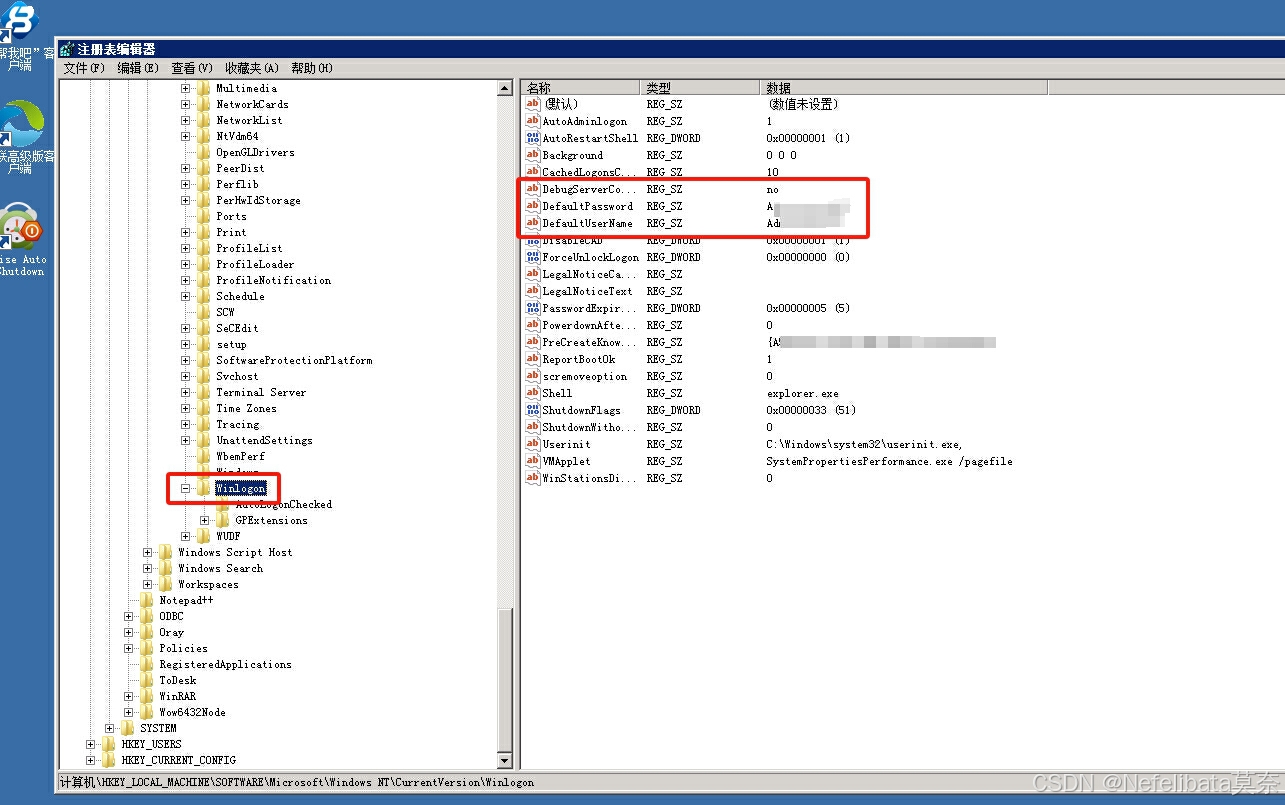Select the AutoLogonChecked subkey
Image resolution: width=1285 pixels, height=805 pixels.
tap(283, 504)
